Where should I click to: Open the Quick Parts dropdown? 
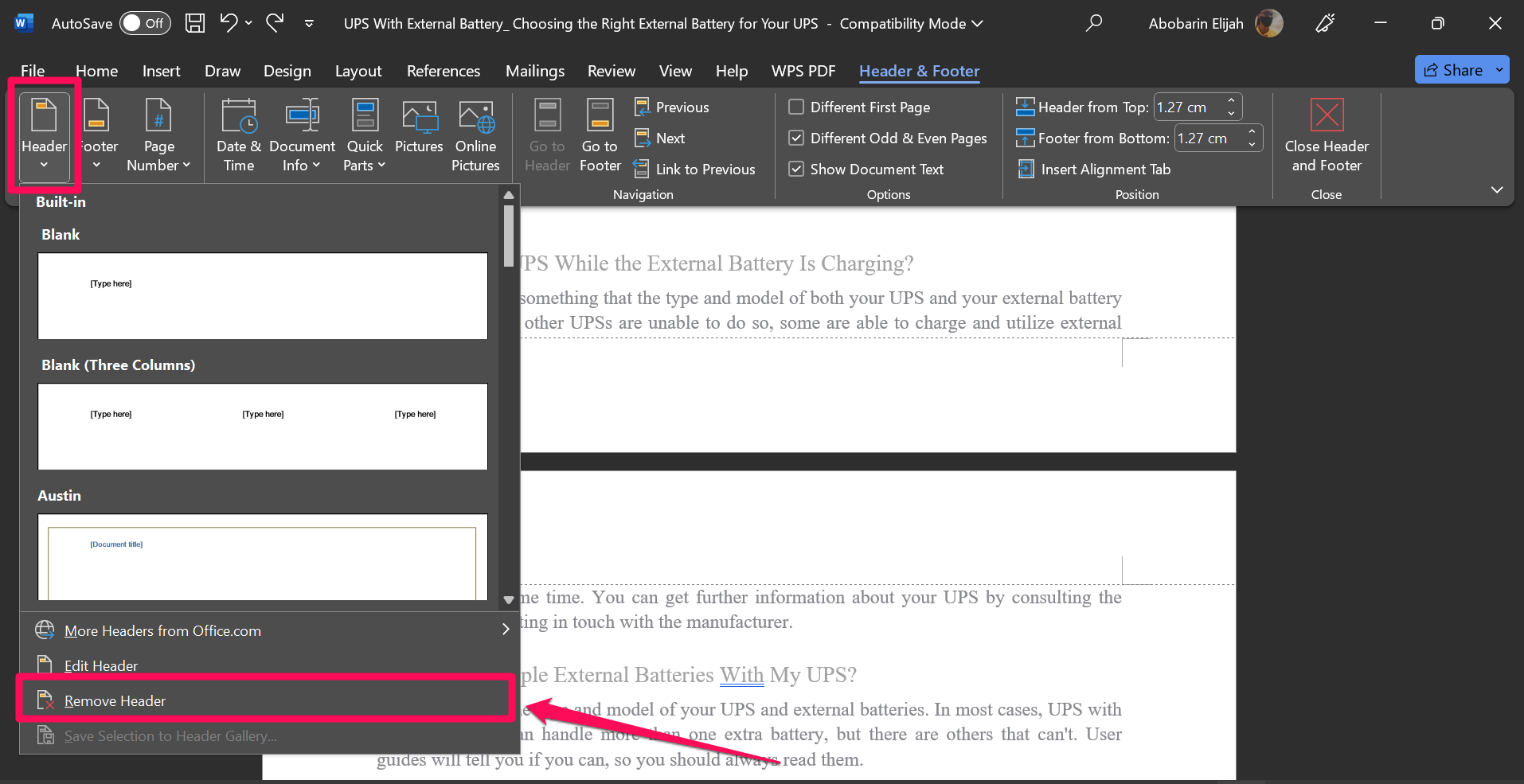point(365,134)
